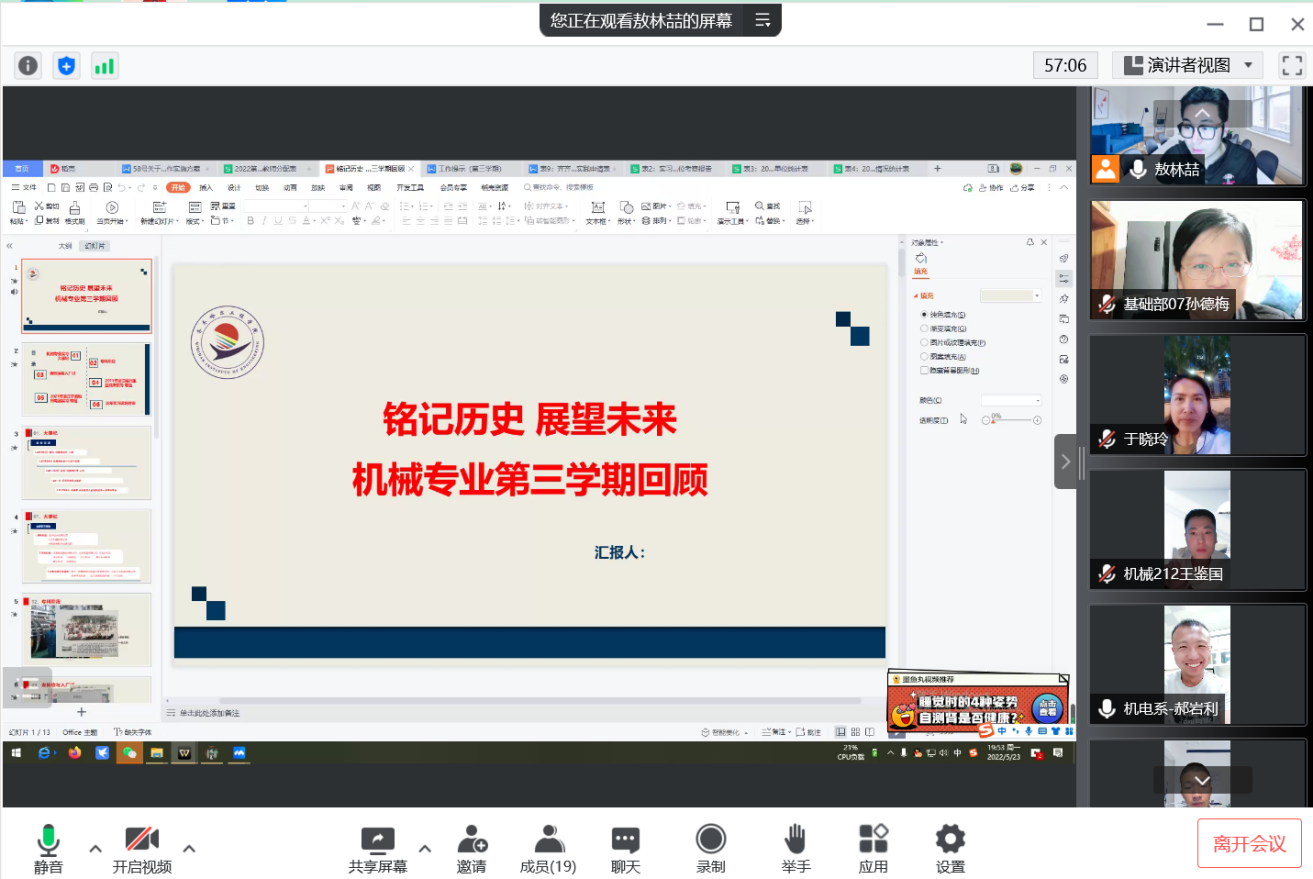Open the members list (19)
This screenshot has height=879, width=1313.
coord(548,840)
